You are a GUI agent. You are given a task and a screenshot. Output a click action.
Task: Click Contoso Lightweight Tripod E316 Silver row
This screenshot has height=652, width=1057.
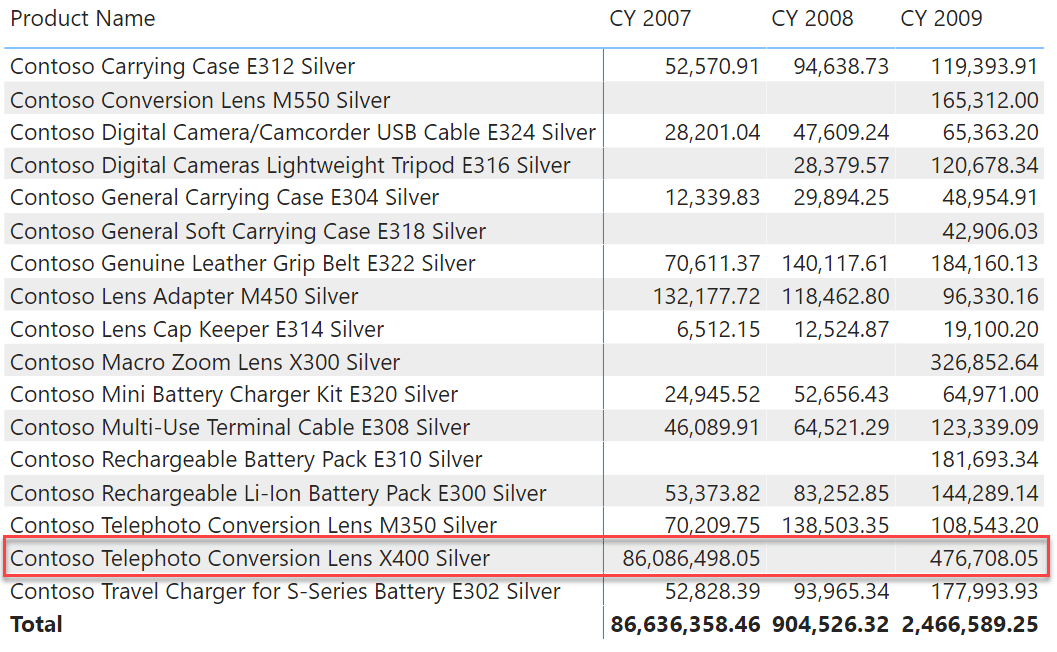click(x=290, y=166)
